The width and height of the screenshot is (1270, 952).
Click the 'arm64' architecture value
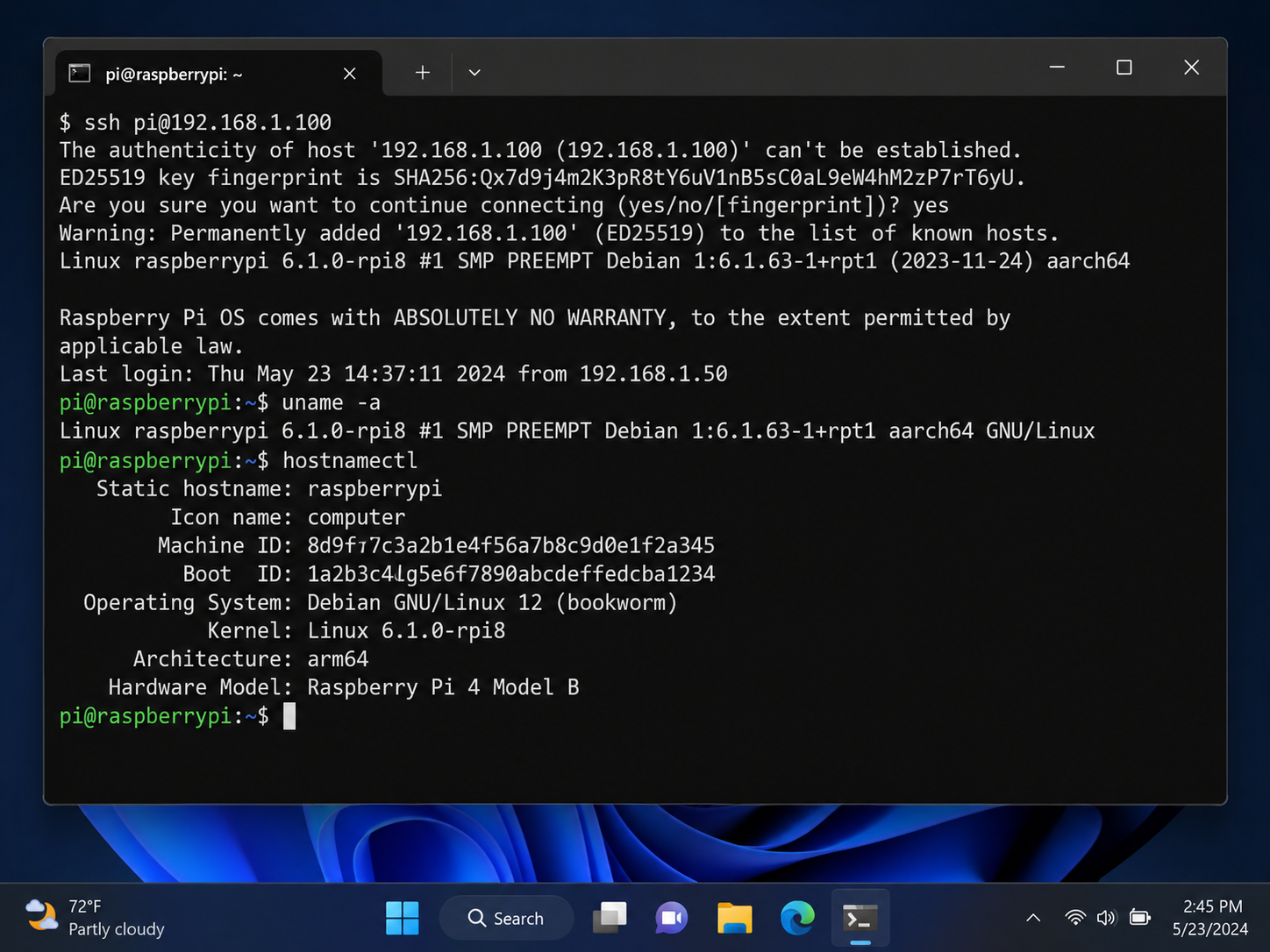point(338,659)
